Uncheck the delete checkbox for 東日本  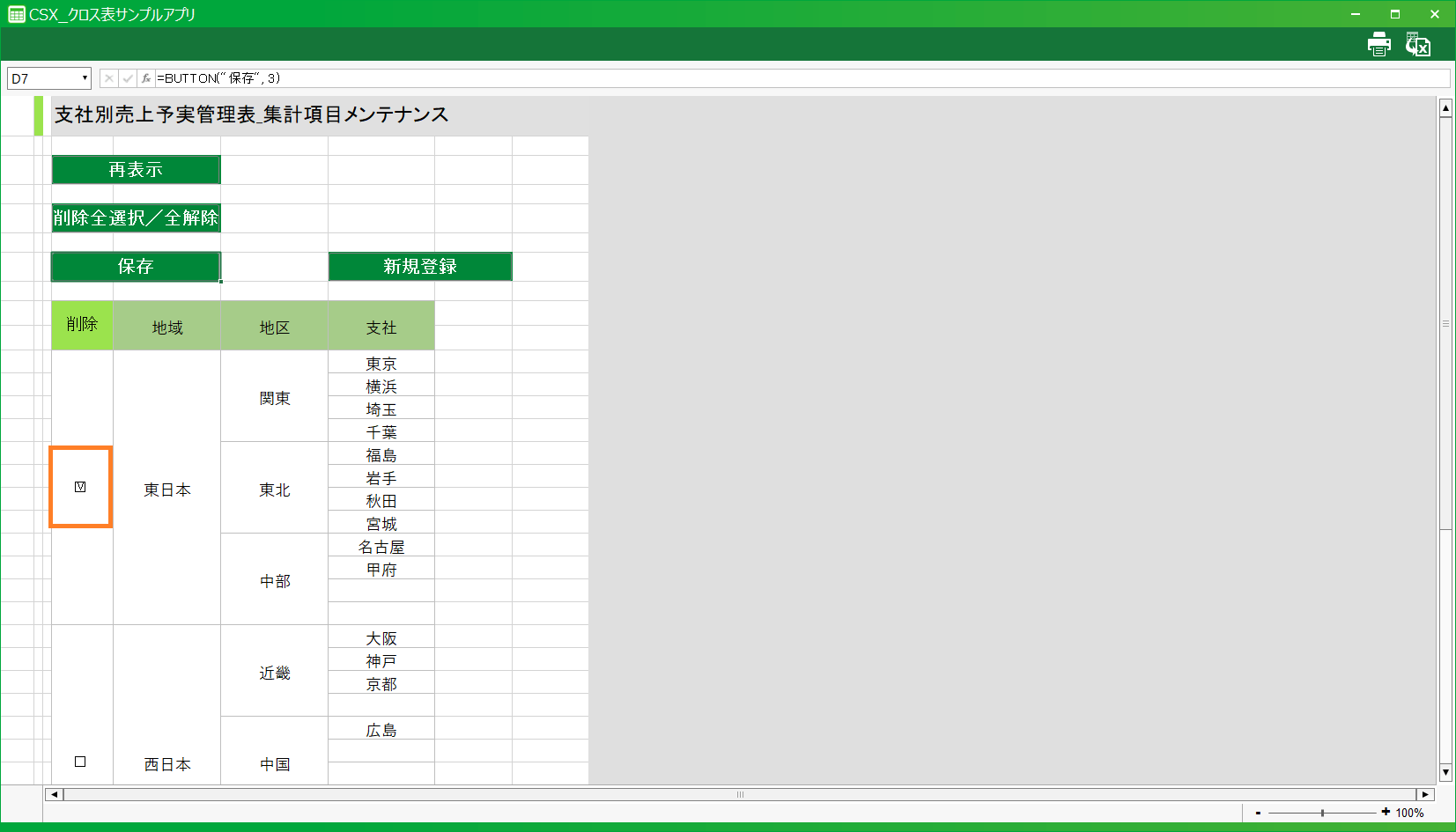(x=80, y=487)
